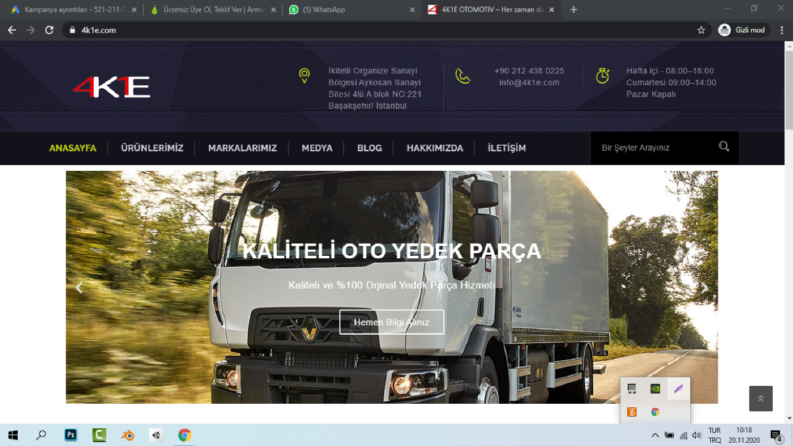Open the İLETİŞİM menu item
Image resolution: width=793 pixels, height=446 pixels.
pos(507,148)
